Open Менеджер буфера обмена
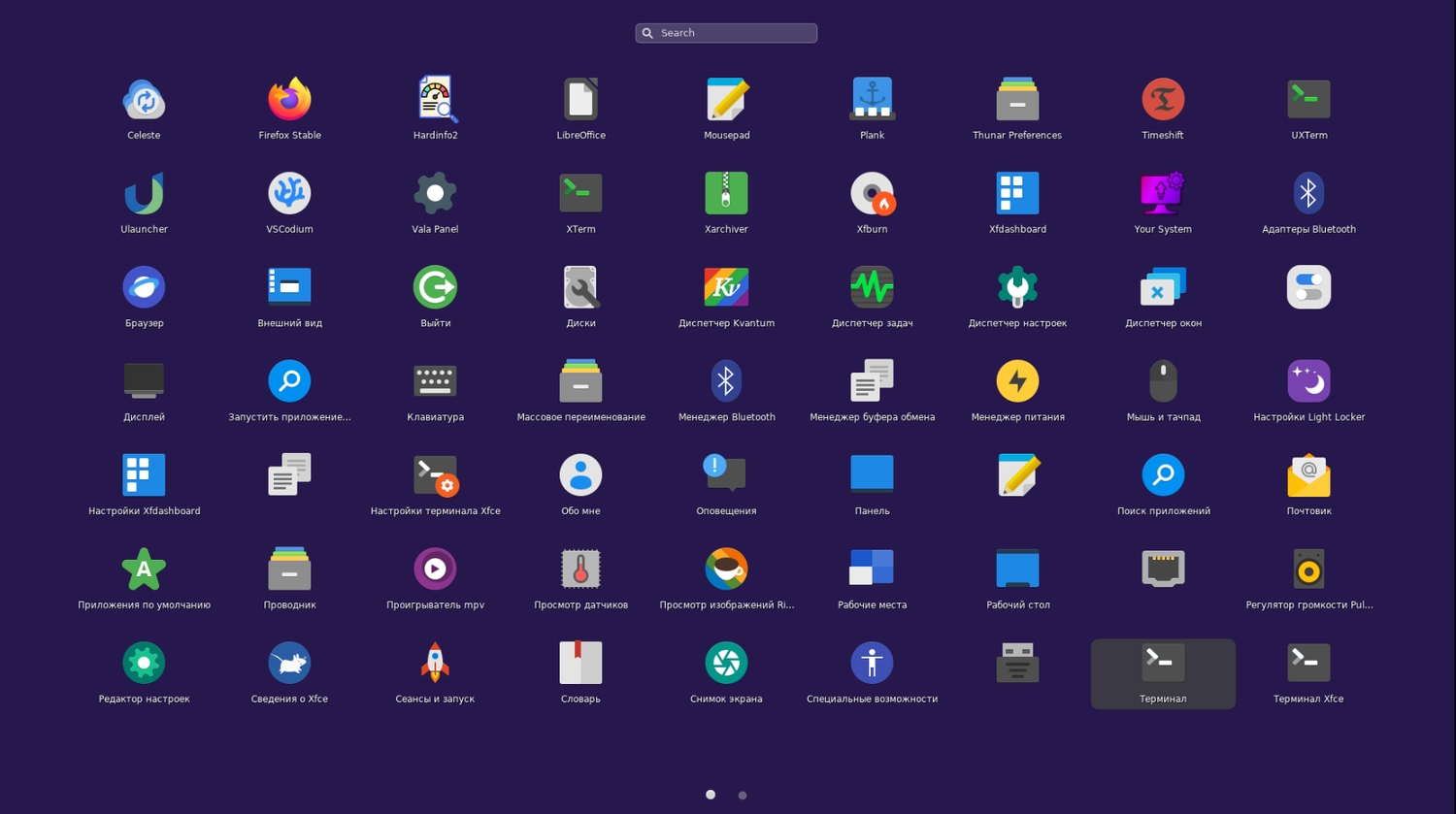Image resolution: width=1456 pixels, height=814 pixels. (872, 381)
